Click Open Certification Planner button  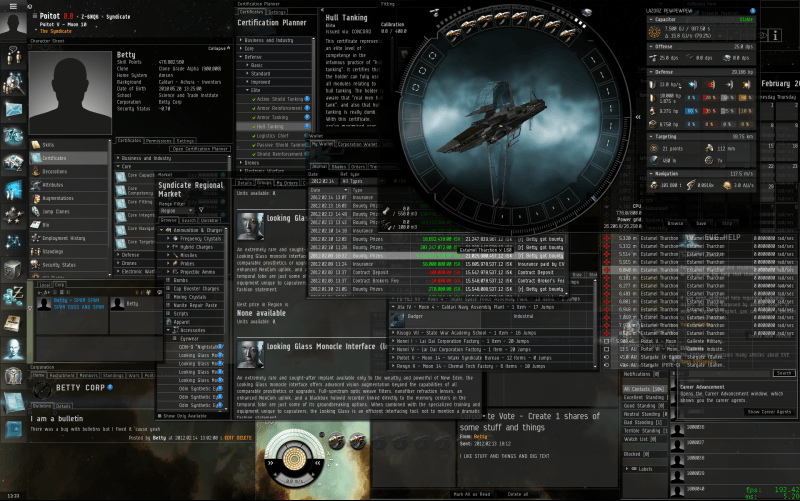tap(199, 149)
